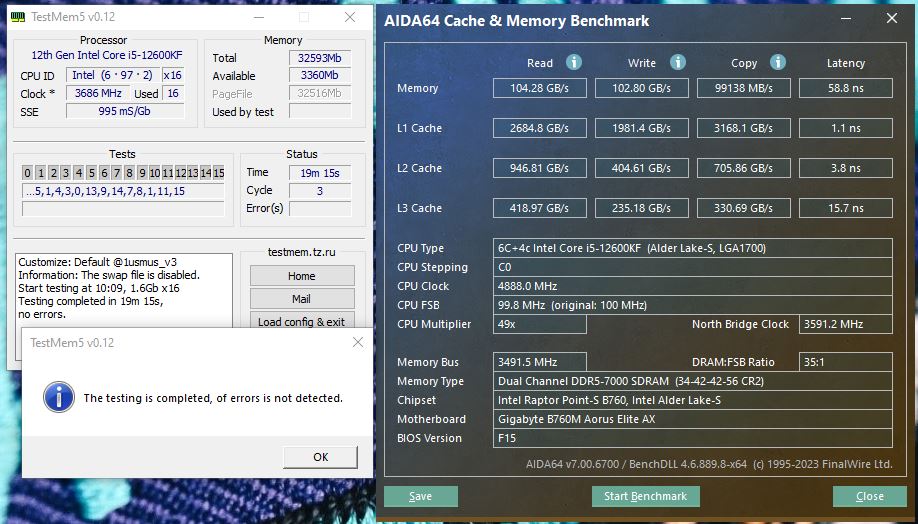The width and height of the screenshot is (918, 524).
Task: Click the Memory Latency value 58.8 ns
Action: point(846,88)
